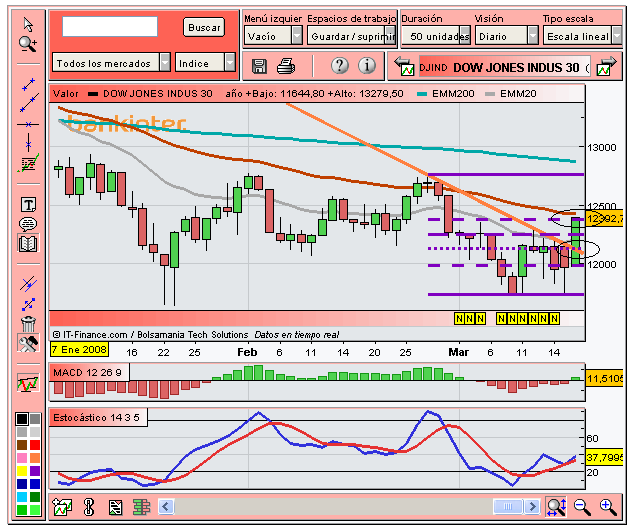
Task: Pick the dark green color swatch
Action: (35, 497)
